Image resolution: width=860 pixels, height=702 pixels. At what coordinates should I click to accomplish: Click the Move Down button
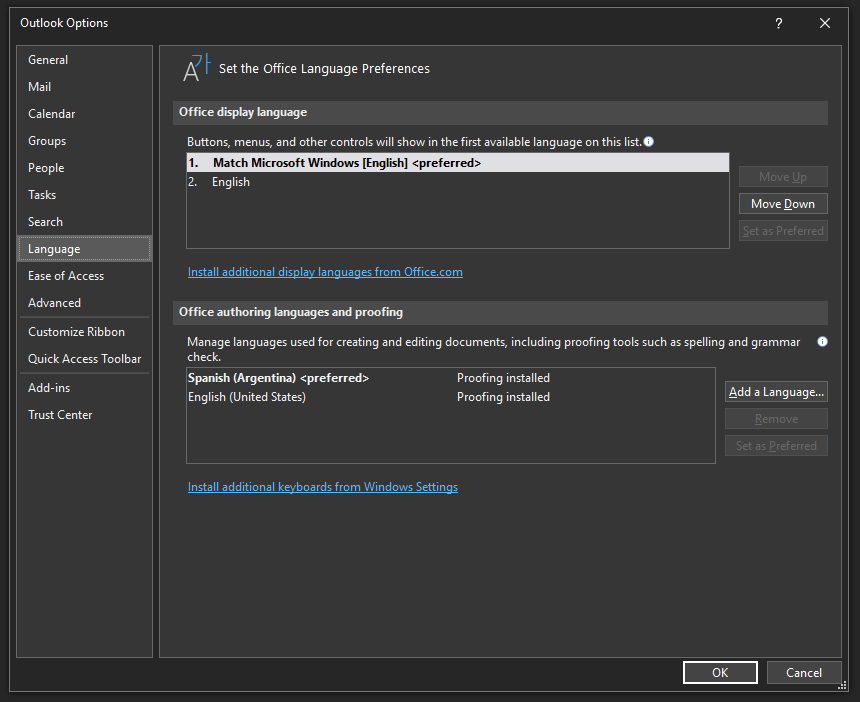coord(783,203)
